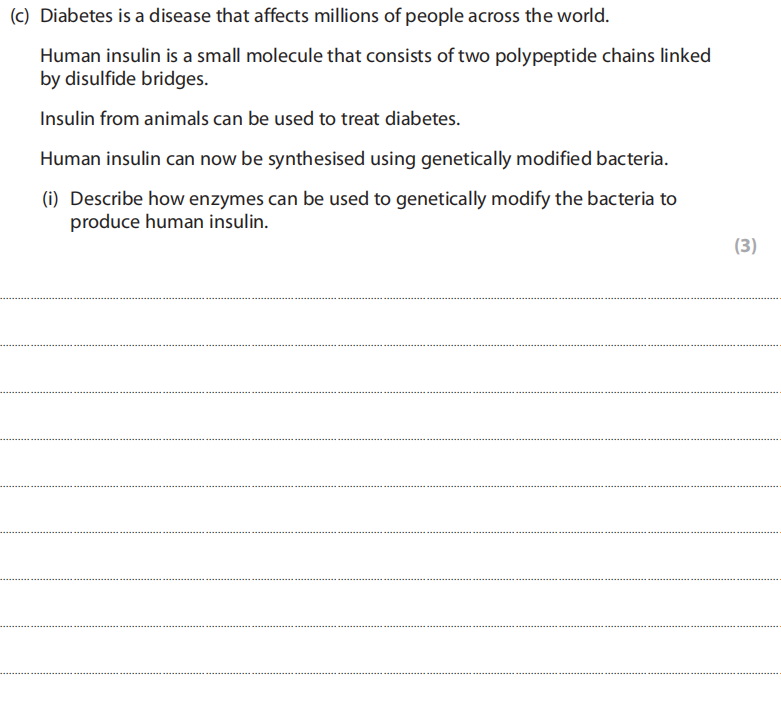The width and height of the screenshot is (781, 711).
Task: Click the text "by disulfide bridges."
Action: [124, 78]
